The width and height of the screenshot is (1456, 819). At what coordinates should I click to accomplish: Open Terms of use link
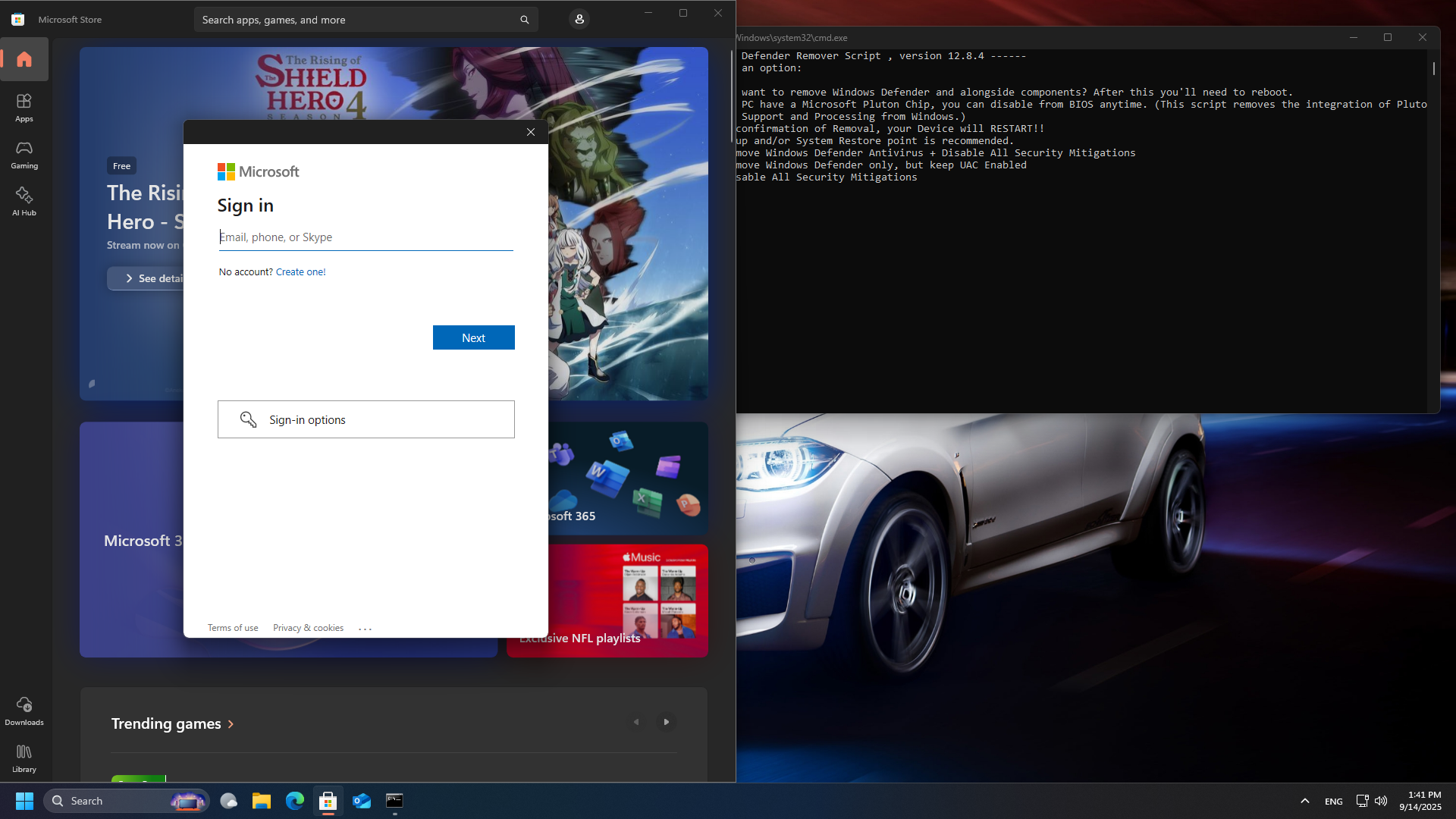(x=233, y=628)
